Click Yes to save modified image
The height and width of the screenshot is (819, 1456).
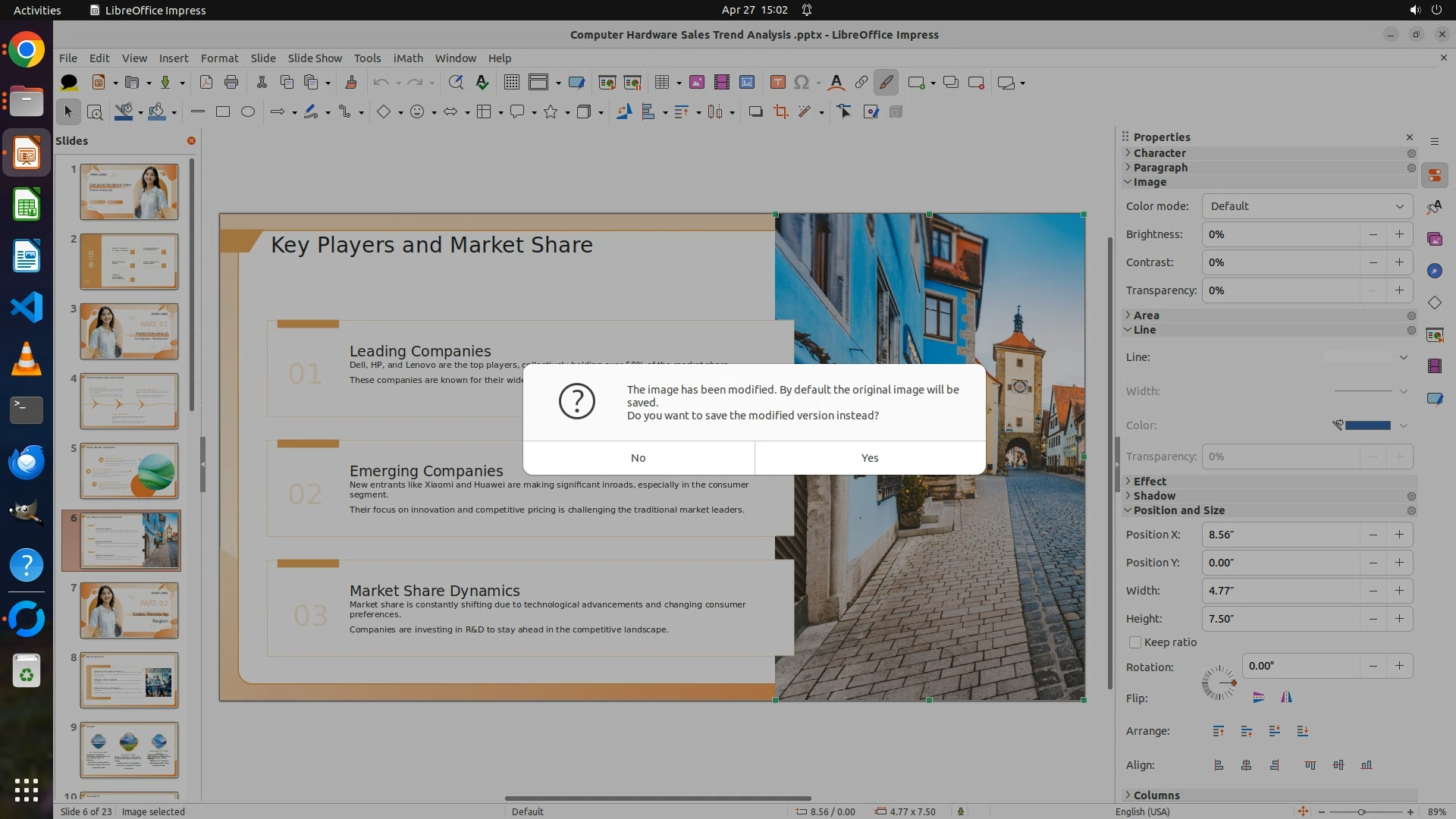tap(870, 458)
